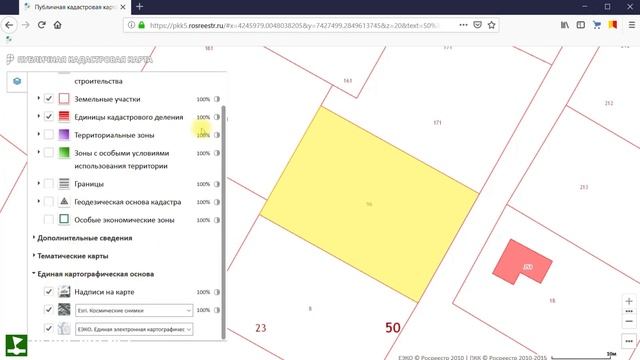Viewport: 640px width, 360px height.
Task: Adjust Границы layer opacity control
Action: 217,184
